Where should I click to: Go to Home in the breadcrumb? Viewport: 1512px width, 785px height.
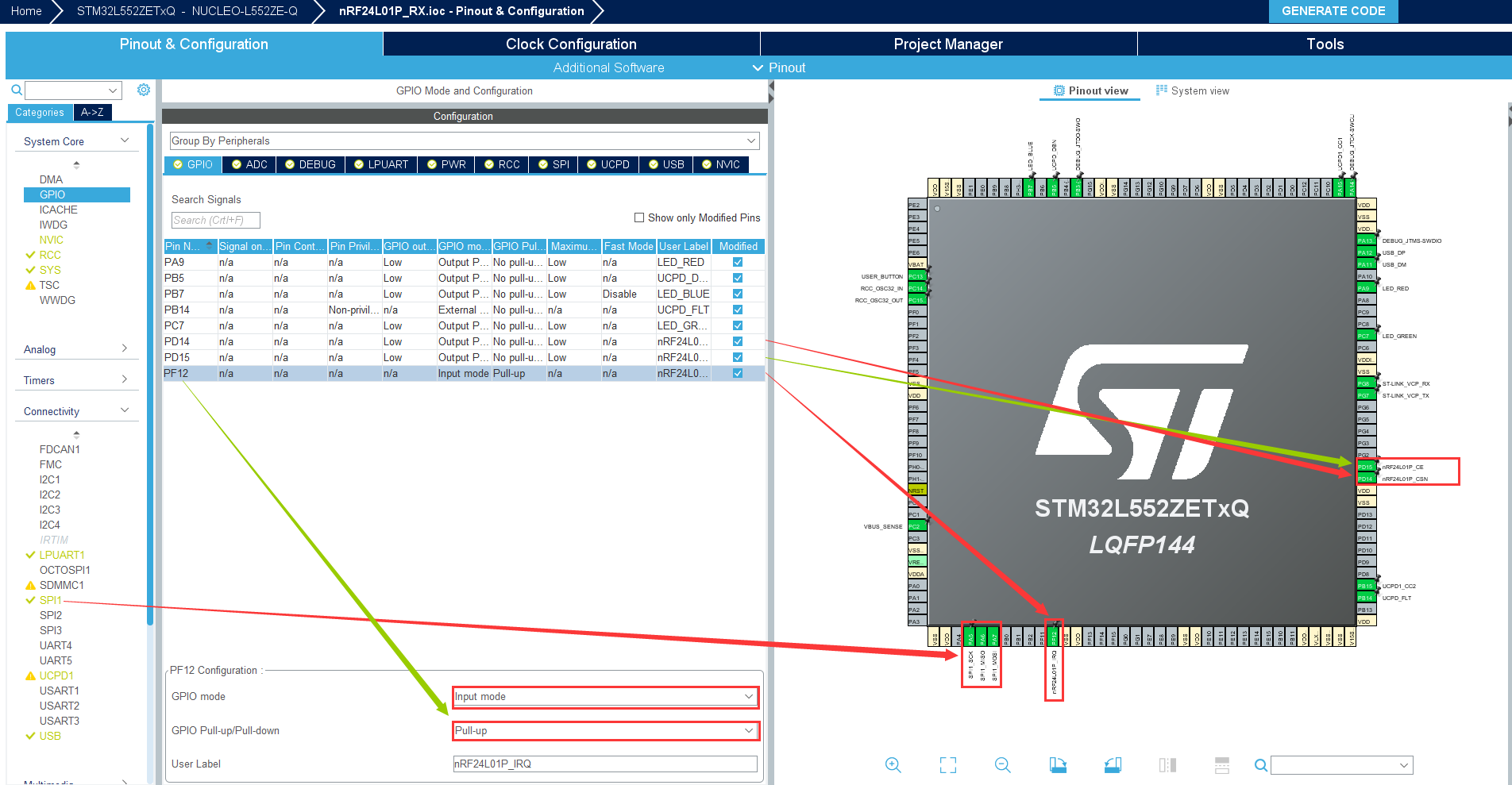(26, 11)
